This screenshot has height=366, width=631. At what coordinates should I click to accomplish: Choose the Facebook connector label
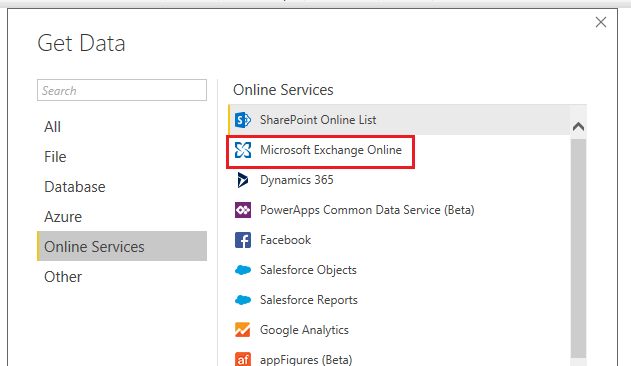click(285, 240)
